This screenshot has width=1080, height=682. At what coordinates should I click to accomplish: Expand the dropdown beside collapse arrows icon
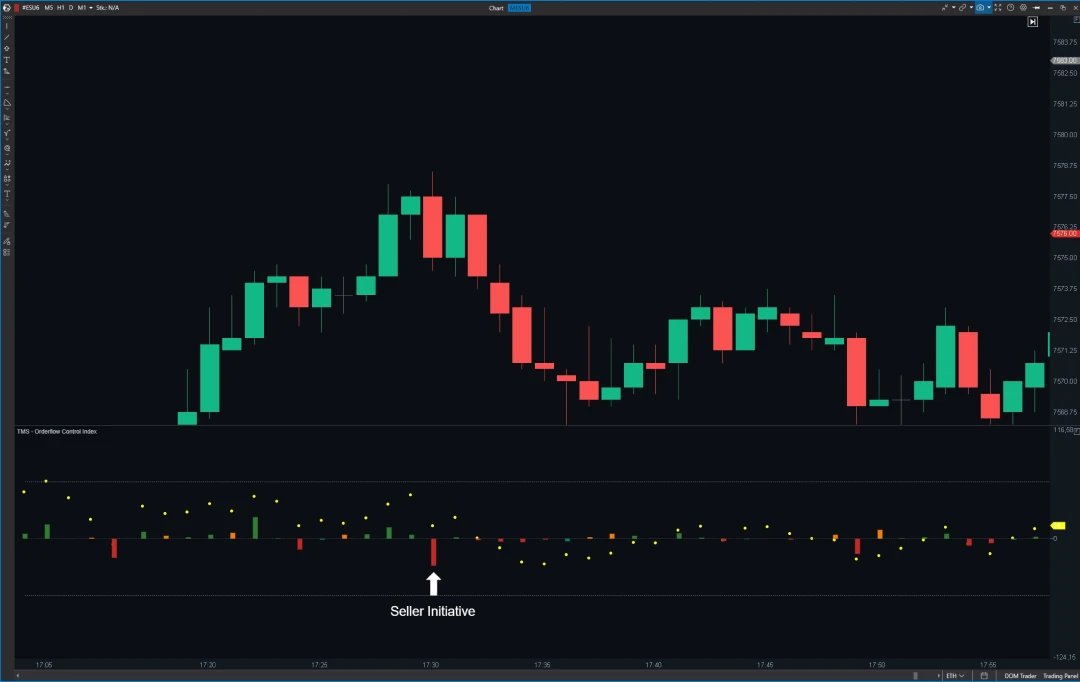coord(954,8)
